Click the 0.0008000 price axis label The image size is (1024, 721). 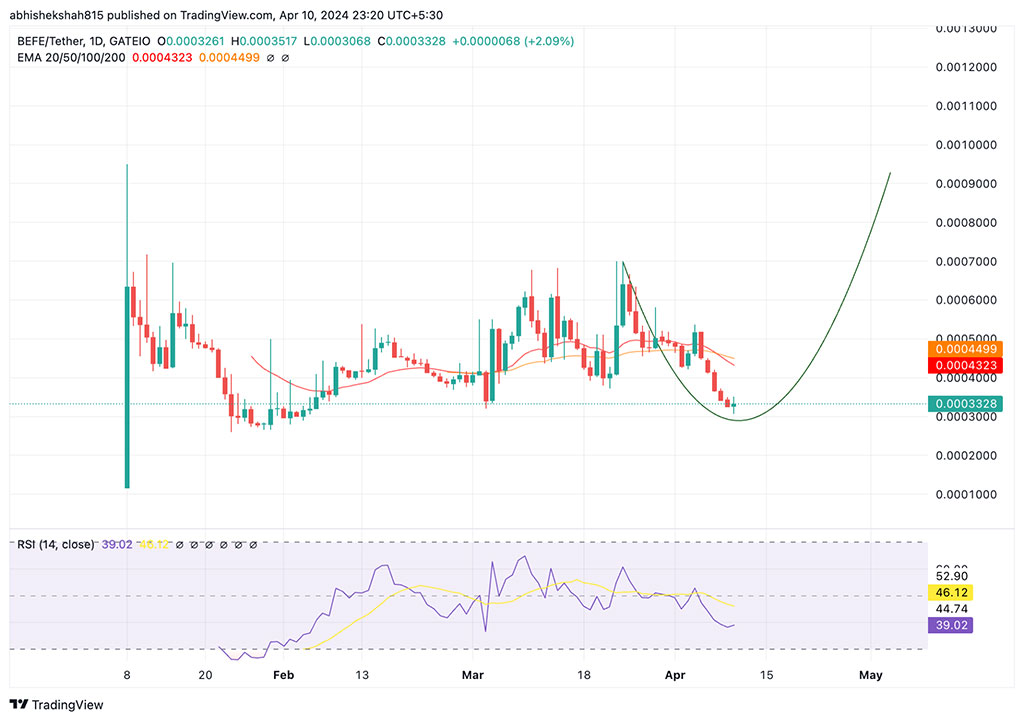click(967, 223)
